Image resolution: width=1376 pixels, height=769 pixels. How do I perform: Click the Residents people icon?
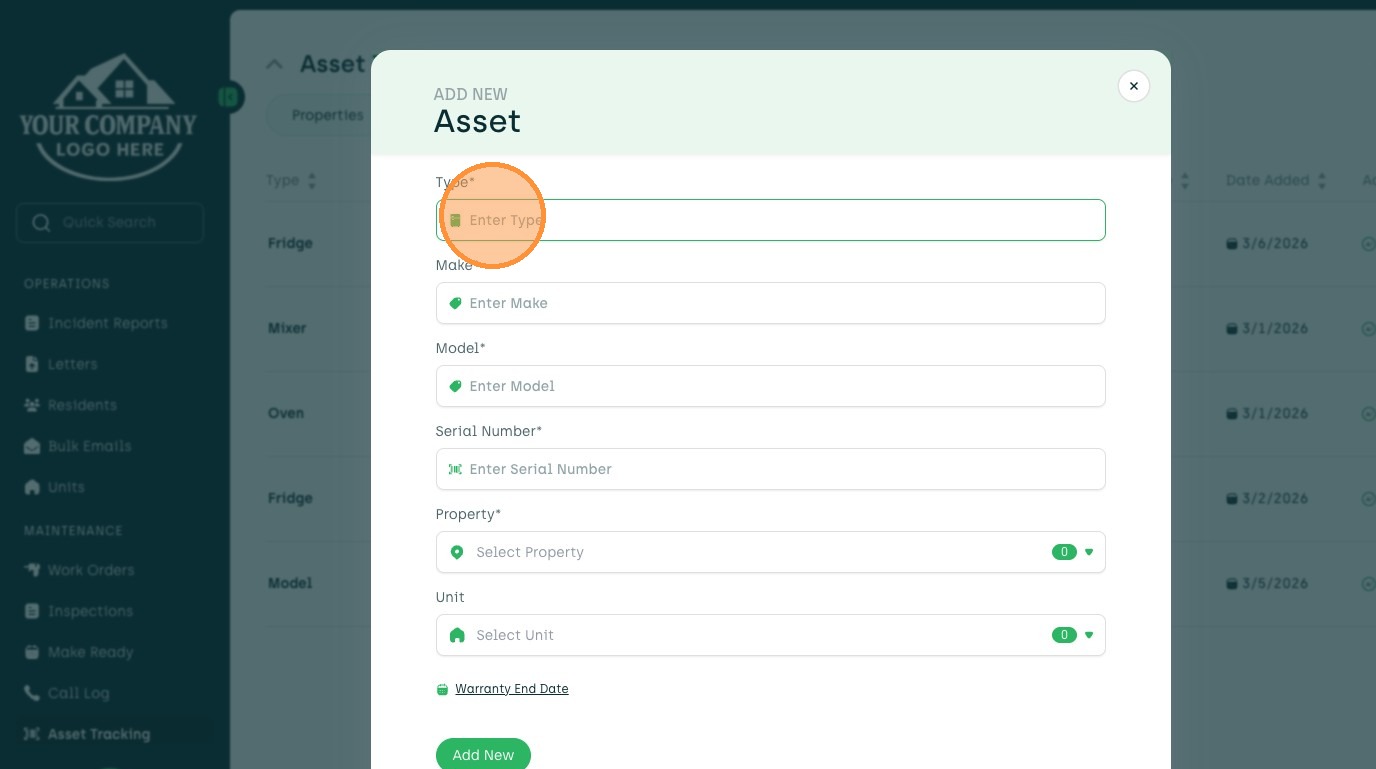point(31,406)
